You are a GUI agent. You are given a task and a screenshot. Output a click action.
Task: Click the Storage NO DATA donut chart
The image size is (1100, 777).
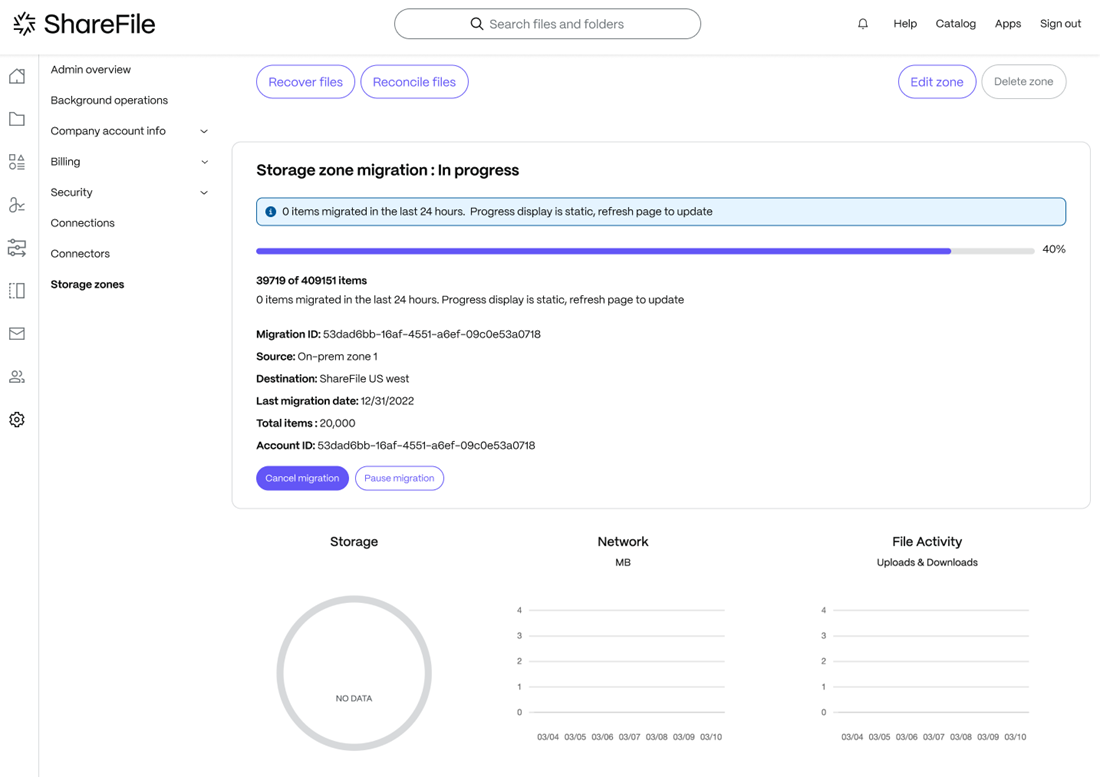point(354,673)
